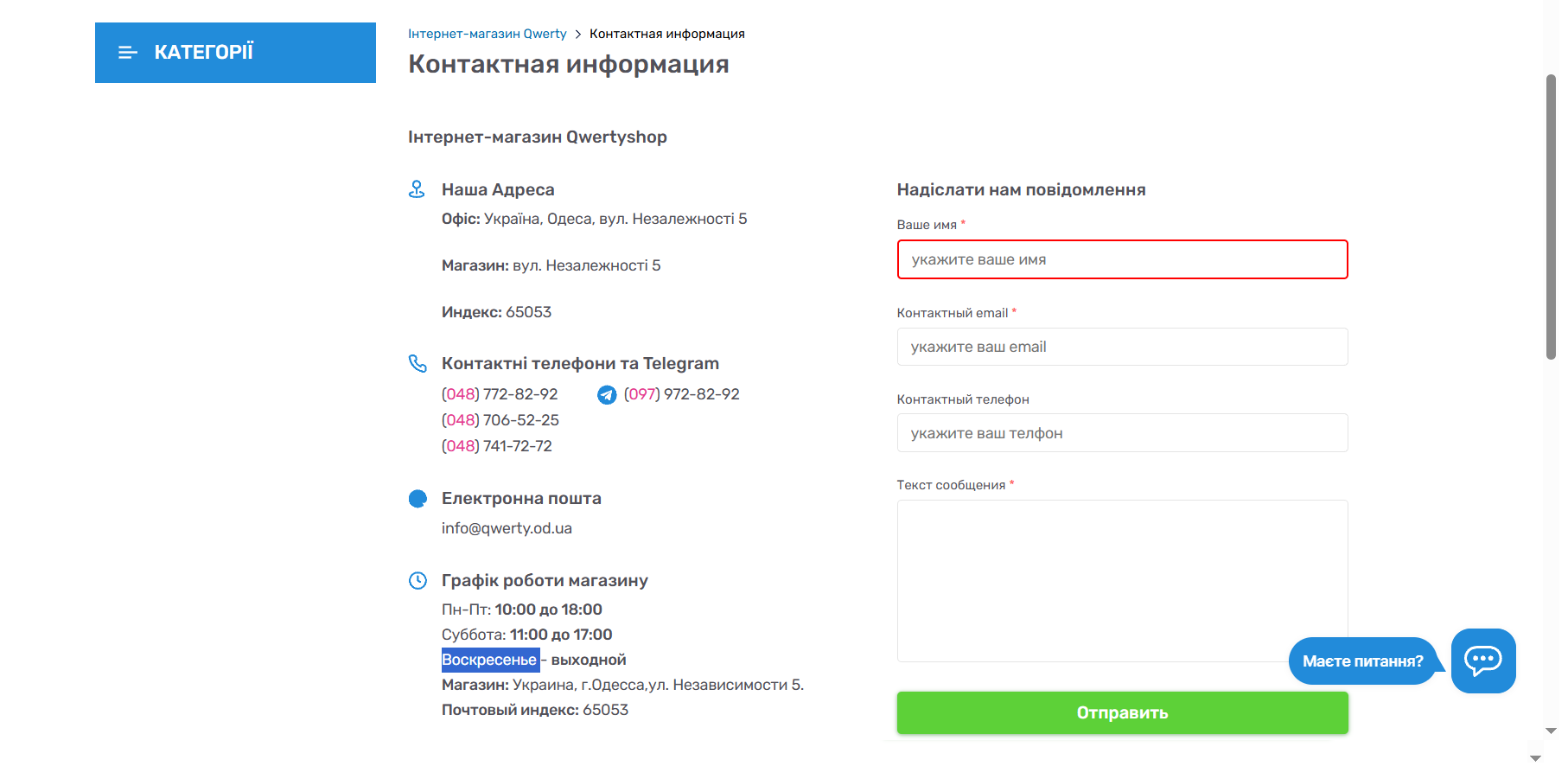Click into the Контактный email field

(x=1122, y=347)
